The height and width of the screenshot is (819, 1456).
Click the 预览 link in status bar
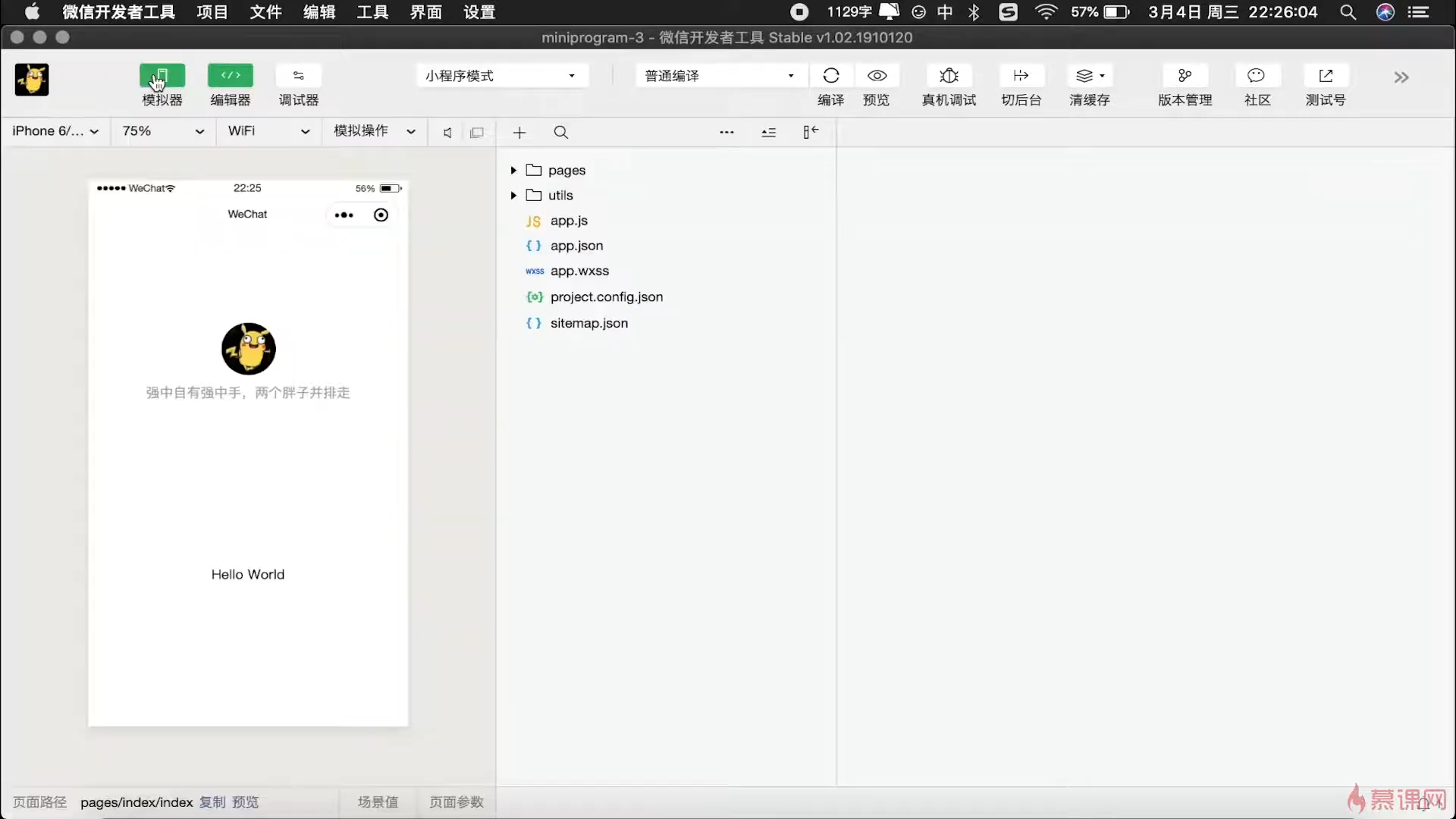[x=245, y=802]
